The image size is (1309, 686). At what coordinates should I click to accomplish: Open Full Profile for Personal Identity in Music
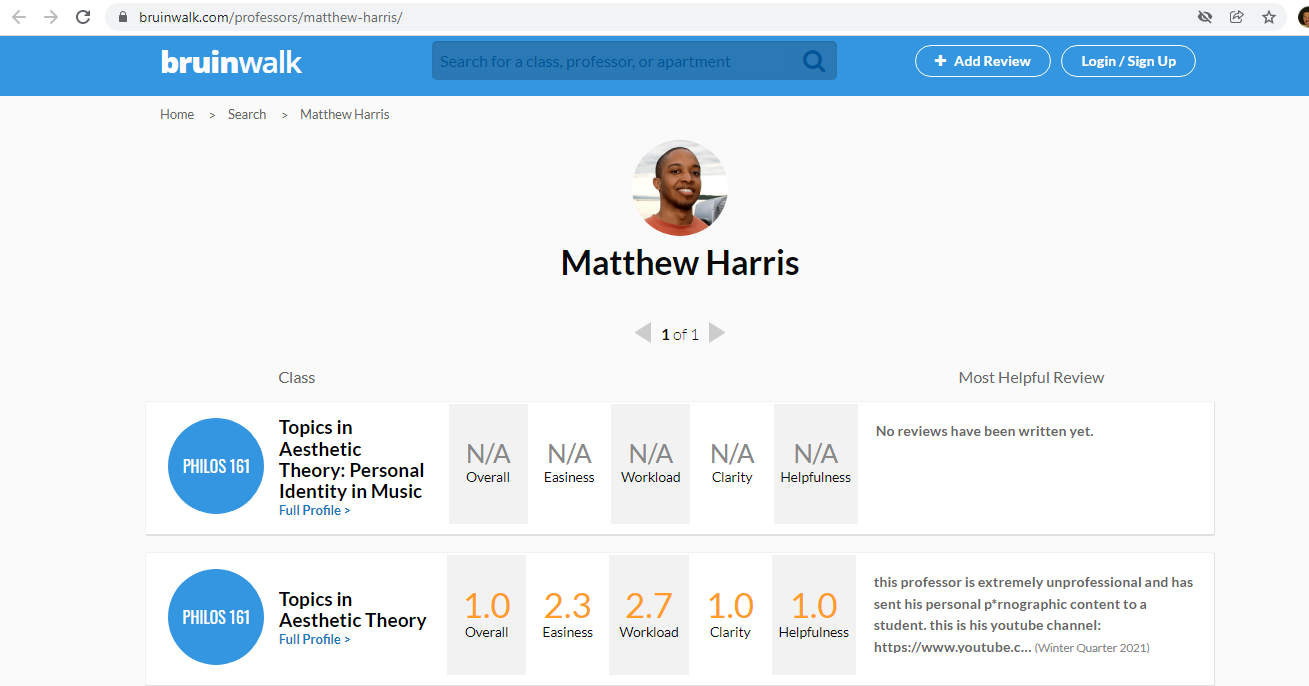pos(315,510)
